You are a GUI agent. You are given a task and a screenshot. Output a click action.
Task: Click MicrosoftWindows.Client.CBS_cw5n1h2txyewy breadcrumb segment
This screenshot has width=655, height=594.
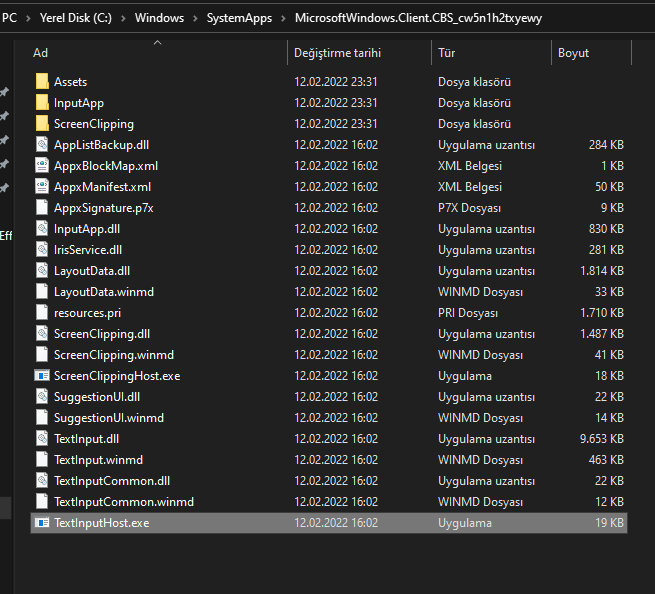tap(418, 18)
